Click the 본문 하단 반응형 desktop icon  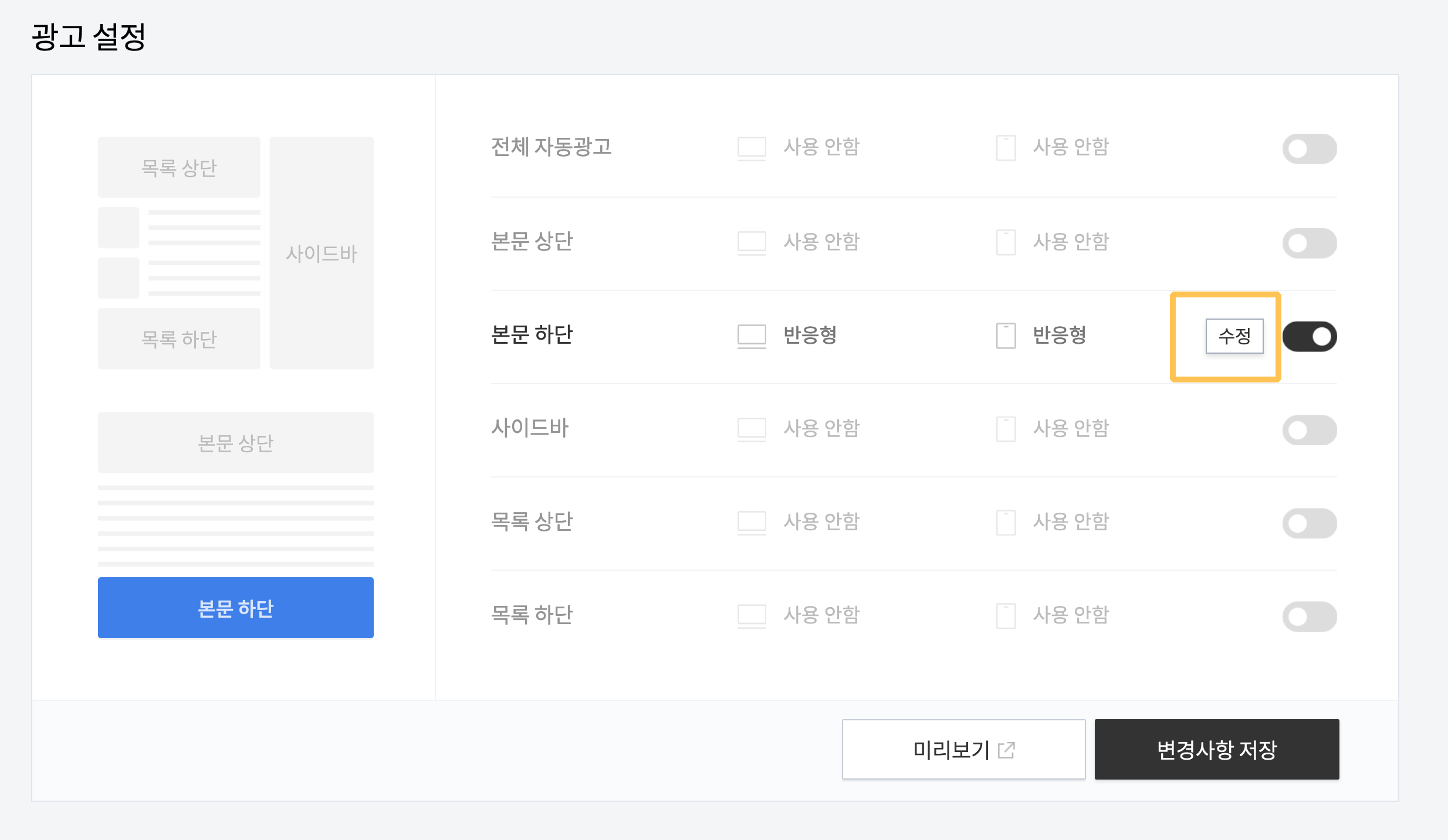(750, 335)
